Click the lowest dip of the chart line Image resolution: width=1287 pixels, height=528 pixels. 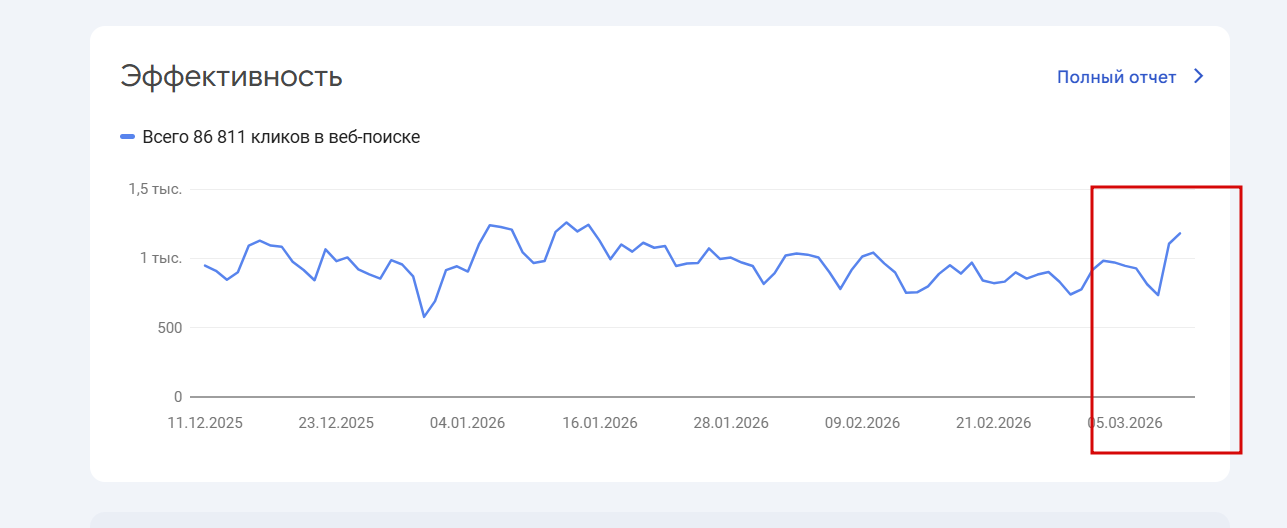pos(424,317)
